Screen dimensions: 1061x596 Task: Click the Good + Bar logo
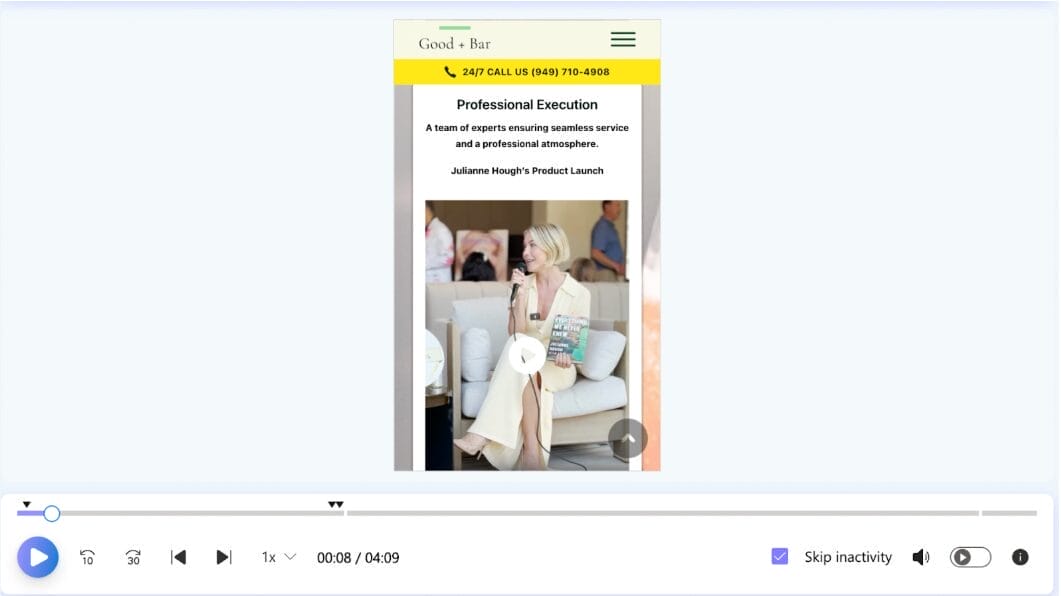click(454, 43)
